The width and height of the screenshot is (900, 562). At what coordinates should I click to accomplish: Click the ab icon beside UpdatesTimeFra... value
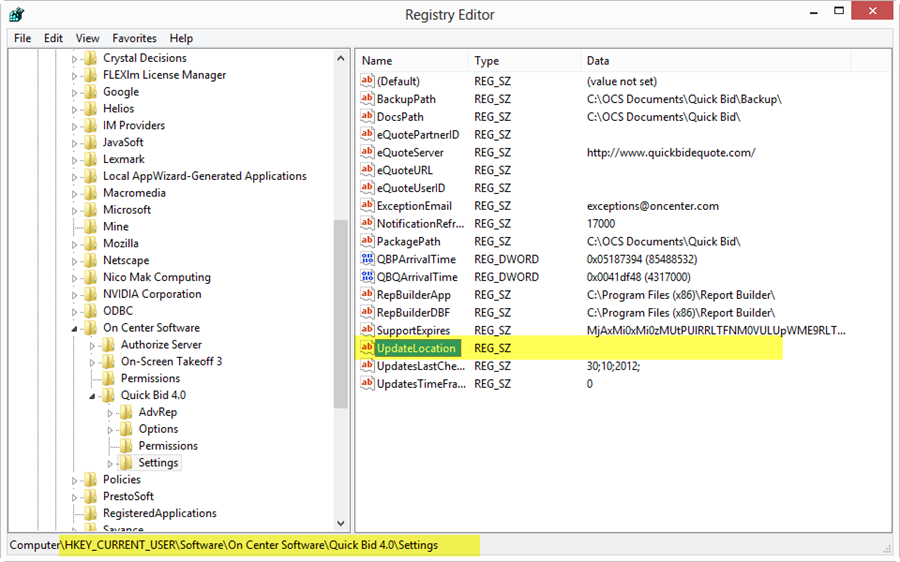pos(367,383)
